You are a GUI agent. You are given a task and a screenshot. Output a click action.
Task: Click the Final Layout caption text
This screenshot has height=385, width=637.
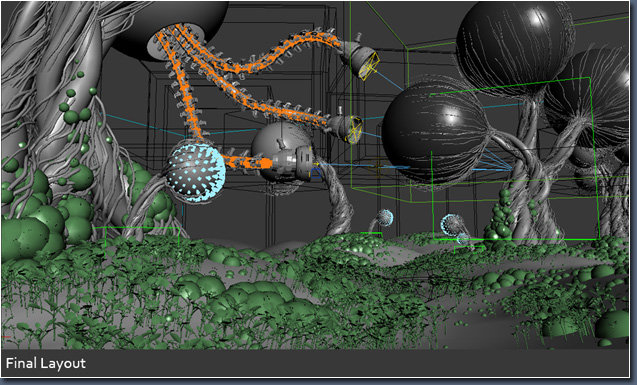(46, 363)
